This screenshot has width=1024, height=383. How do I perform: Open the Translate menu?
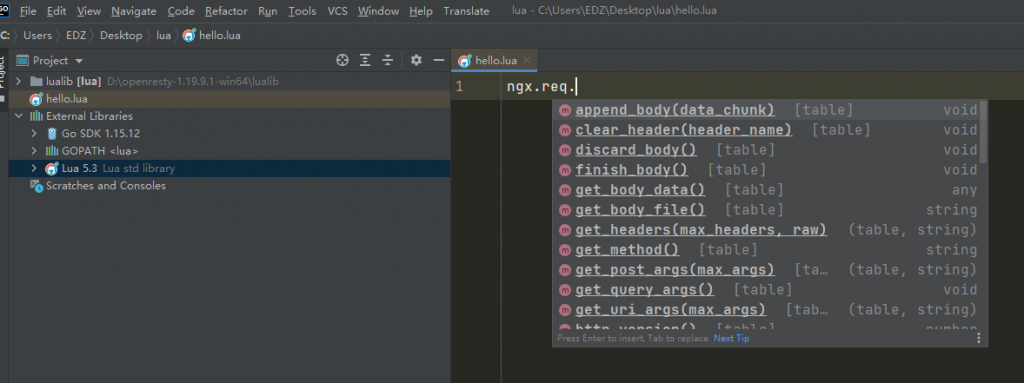point(466,11)
